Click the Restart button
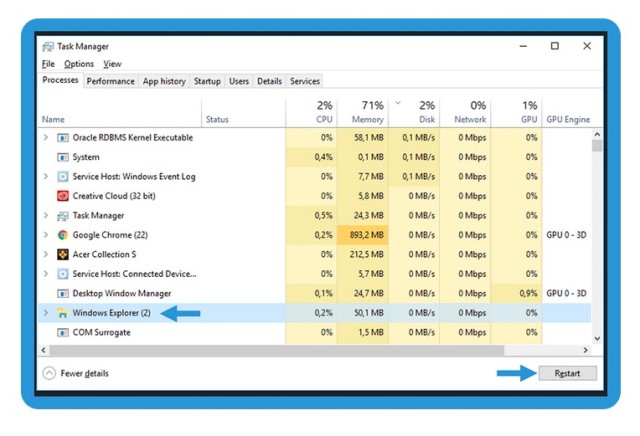 pyautogui.click(x=567, y=373)
